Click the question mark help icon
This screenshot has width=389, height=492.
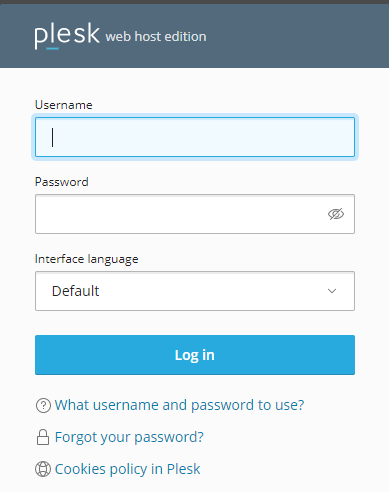(43, 406)
